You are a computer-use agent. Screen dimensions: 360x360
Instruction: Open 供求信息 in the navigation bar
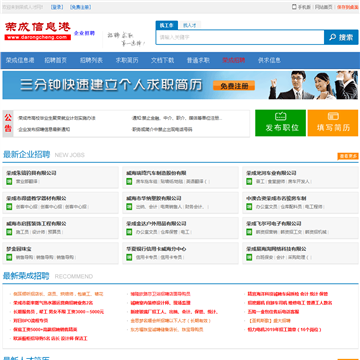tap(269, 60)
